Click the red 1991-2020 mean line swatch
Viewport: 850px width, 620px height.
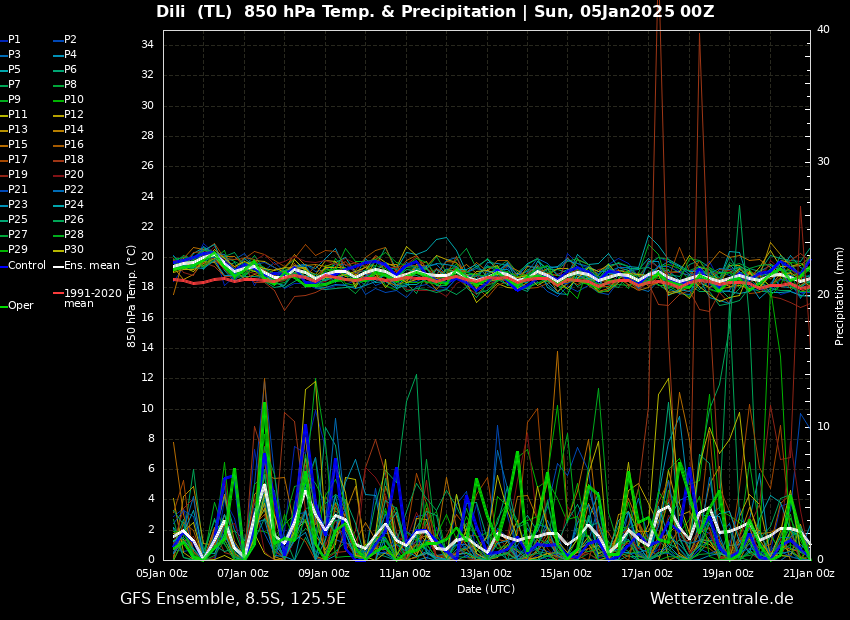click(x=58, y=294)
